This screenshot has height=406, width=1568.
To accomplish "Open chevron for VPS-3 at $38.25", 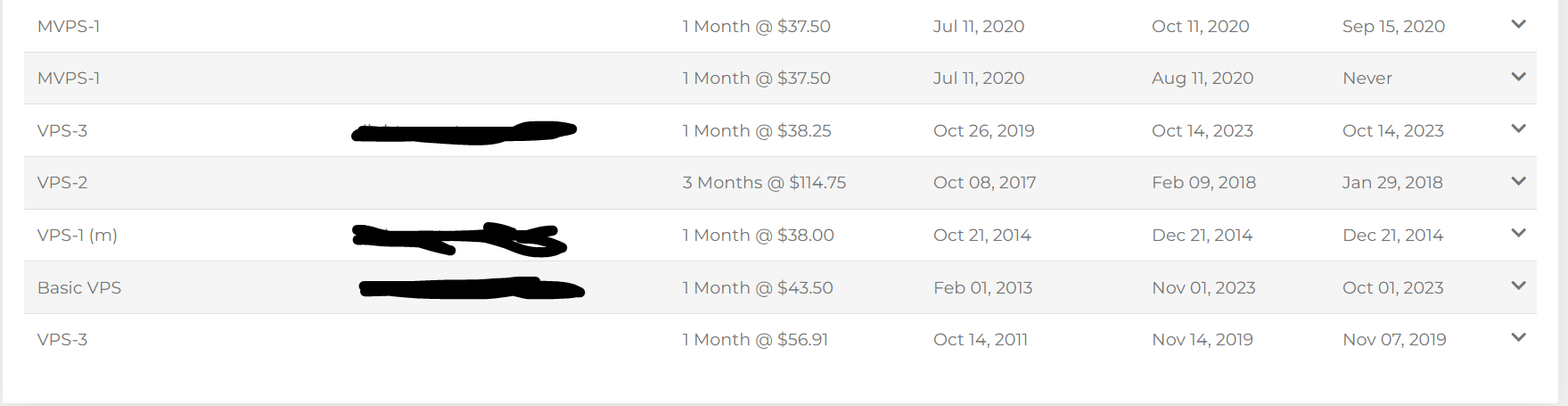I will pyautogui.click(x=1519, y=129).
